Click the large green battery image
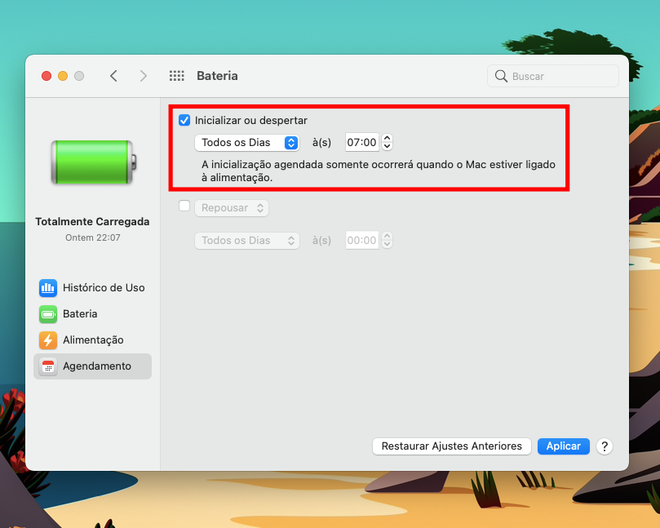Screen dimensions: 660x528 click(x=93, y=162)
